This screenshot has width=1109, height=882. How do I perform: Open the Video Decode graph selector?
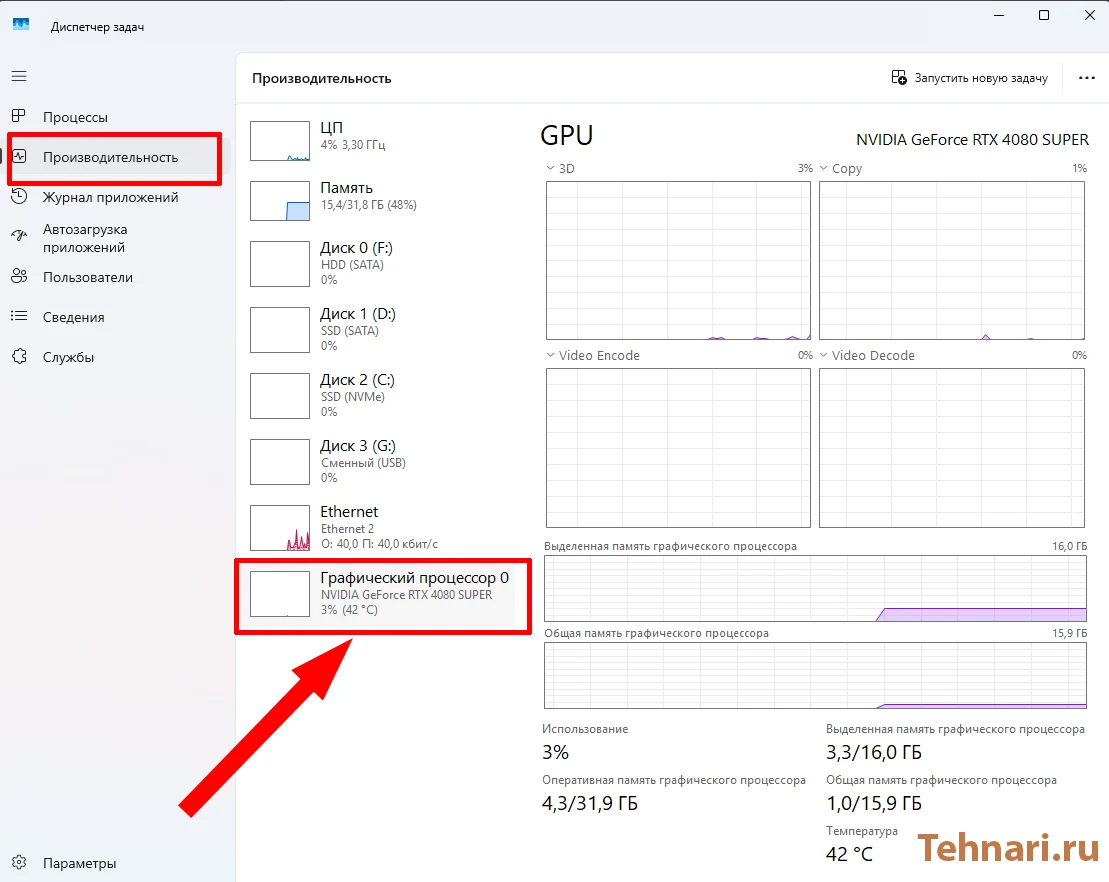pos(823,355)
